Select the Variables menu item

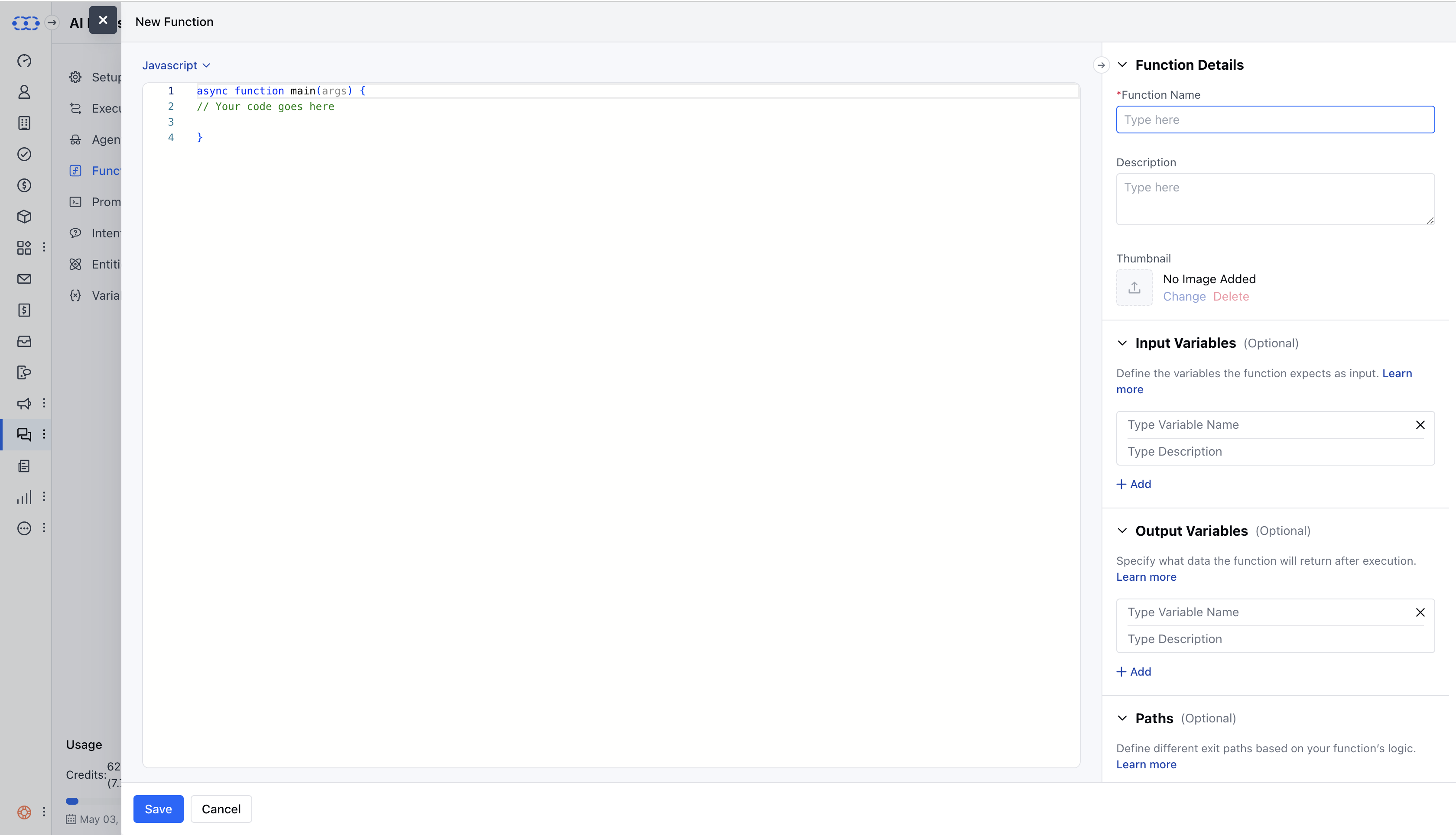tap(94, 295)
